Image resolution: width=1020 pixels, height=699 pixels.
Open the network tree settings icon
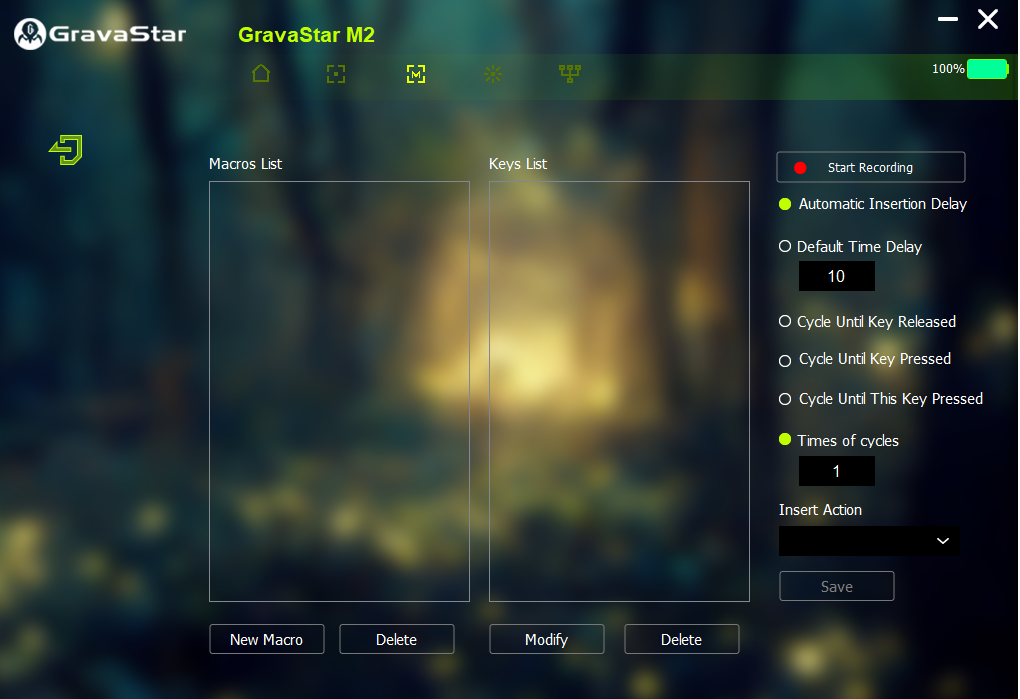point(570,74)
